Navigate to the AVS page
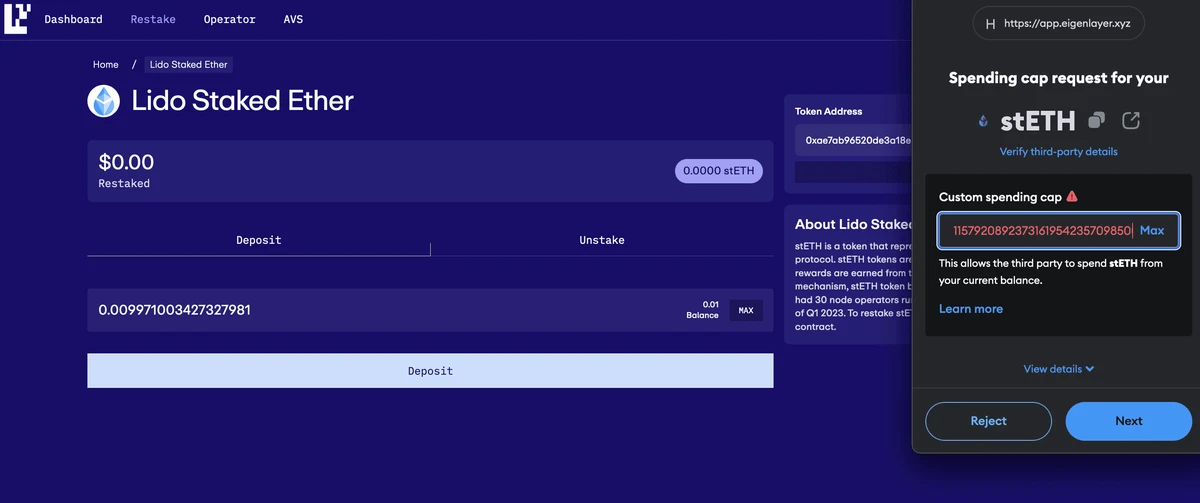The height and width of the screenshot is (503, 1200). (293, 19)
